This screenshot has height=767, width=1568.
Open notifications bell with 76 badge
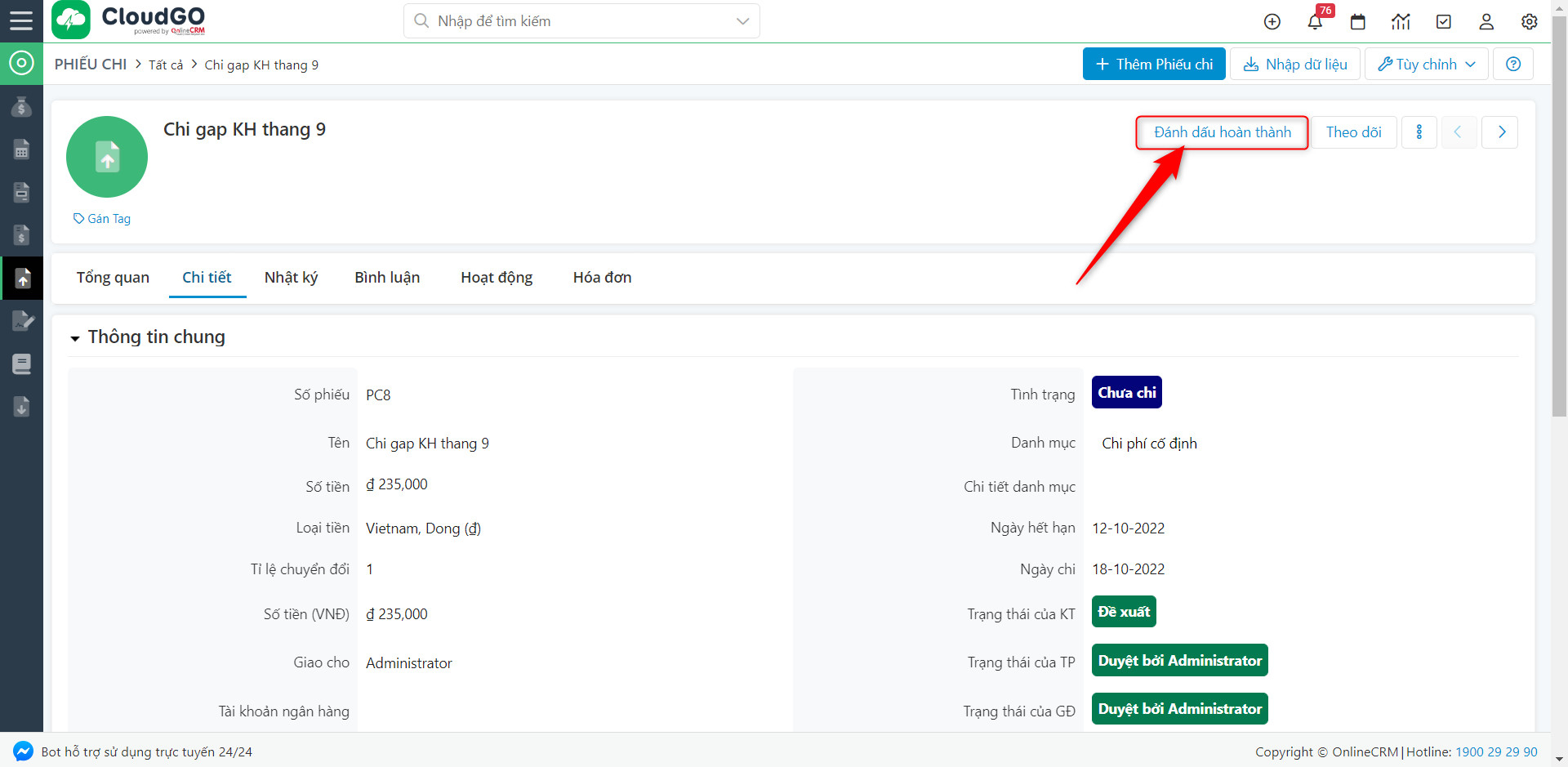pos(1315,21)
